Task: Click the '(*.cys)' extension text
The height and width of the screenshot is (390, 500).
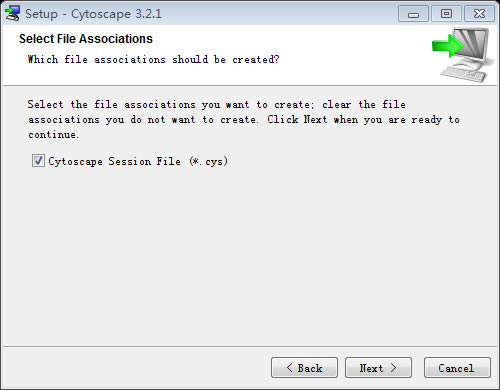Action: [209, 161]
